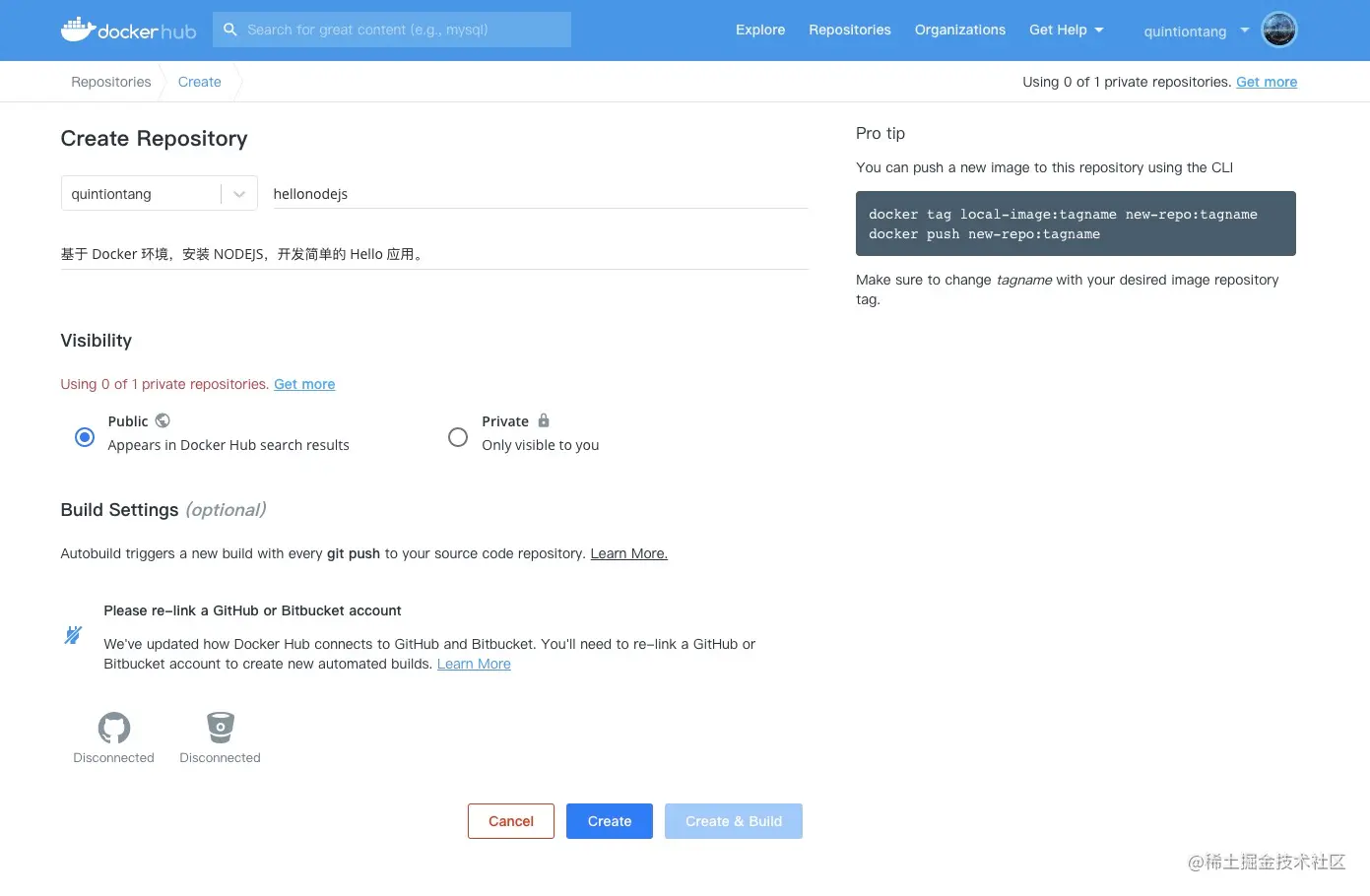The image size is (1370, 896).
Task: Click the unplugged connection icon
Action: pos(73,635)
